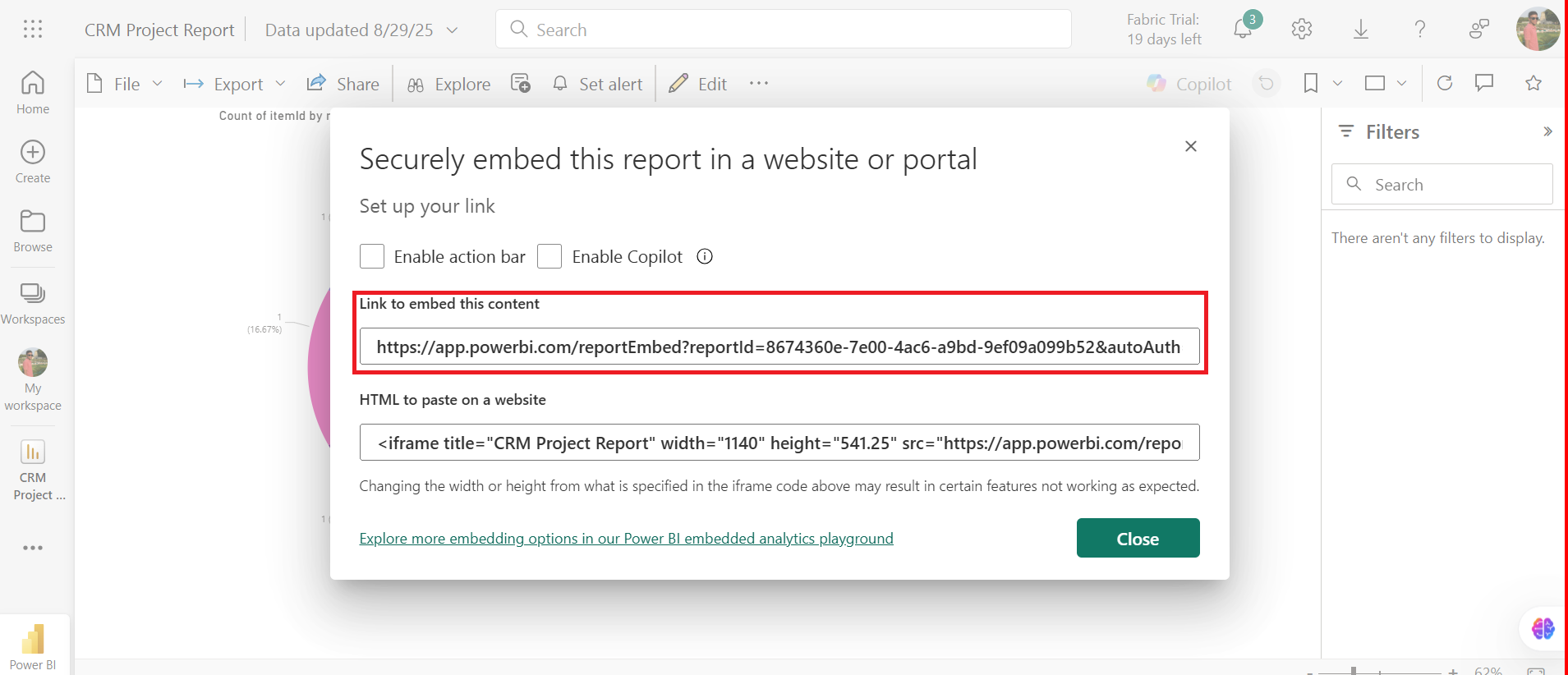Open the Export menu dropdown
Viewport: 1568px width, 675px height.
coord(234,84)
